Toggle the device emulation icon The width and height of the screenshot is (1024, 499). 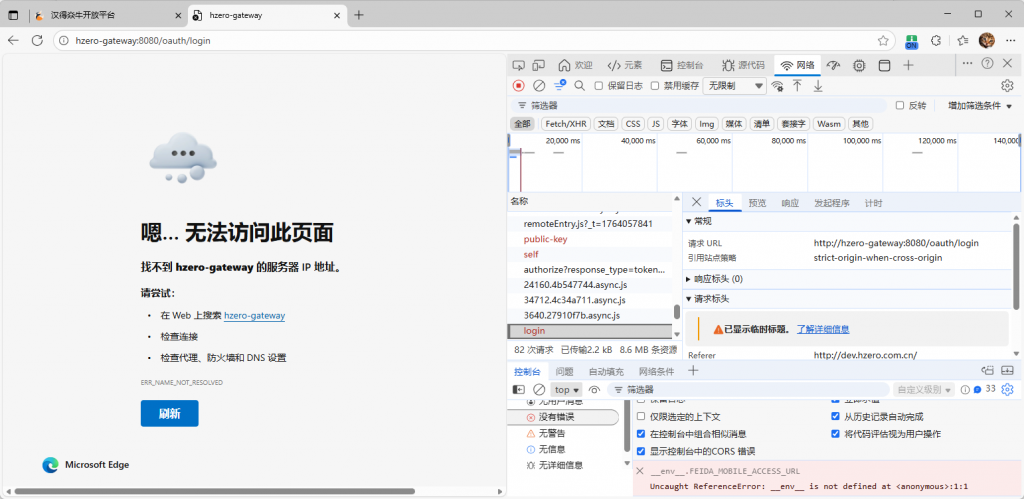[x=541, y=65]
